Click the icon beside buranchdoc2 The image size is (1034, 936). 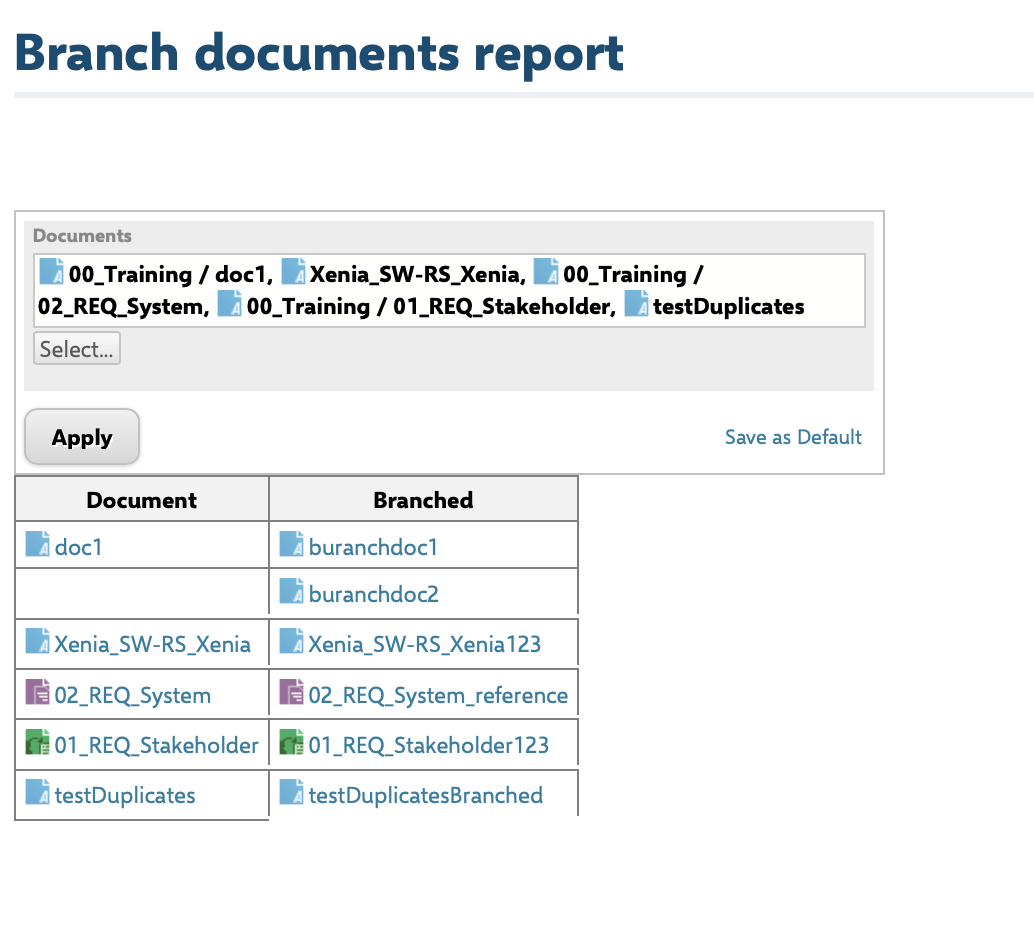coord(291,591)
